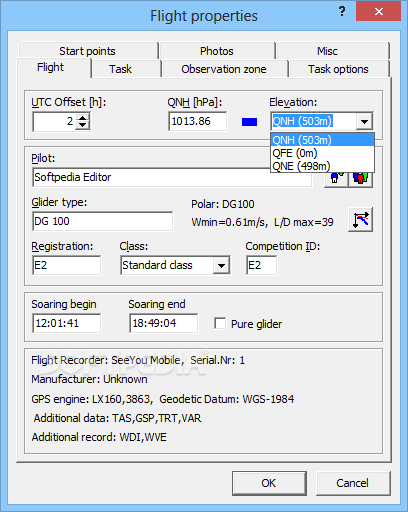Decrease the UTC Offset value by one
The height and width of the screenshot is (512, 408).
coord(82,125)
